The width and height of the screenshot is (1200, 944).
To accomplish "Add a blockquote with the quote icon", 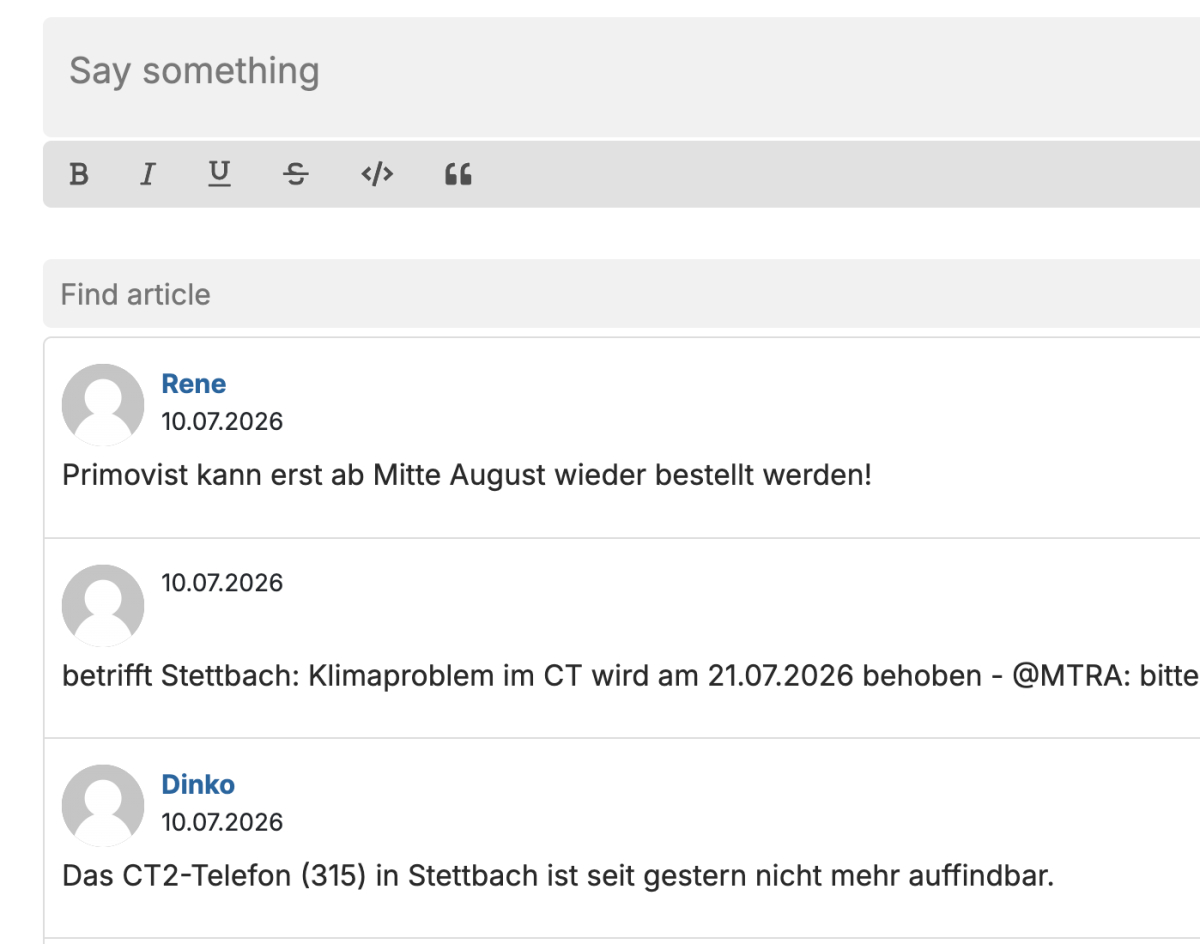I will (458, 175).
